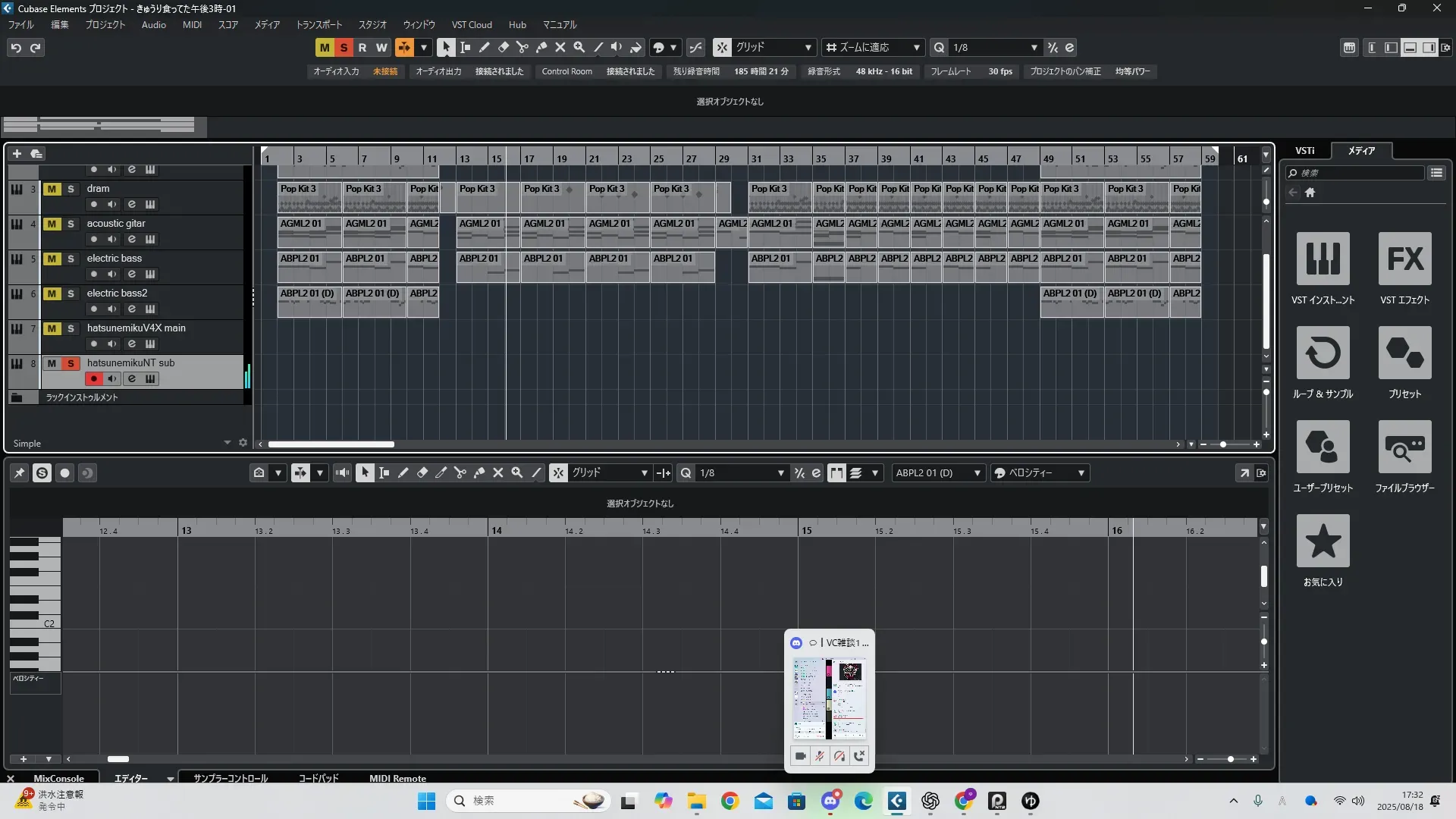Select the Draw pencil tool in top toolbar
Image resolution: width=1456 pixels, height=819 pixels.
(484, 47)
